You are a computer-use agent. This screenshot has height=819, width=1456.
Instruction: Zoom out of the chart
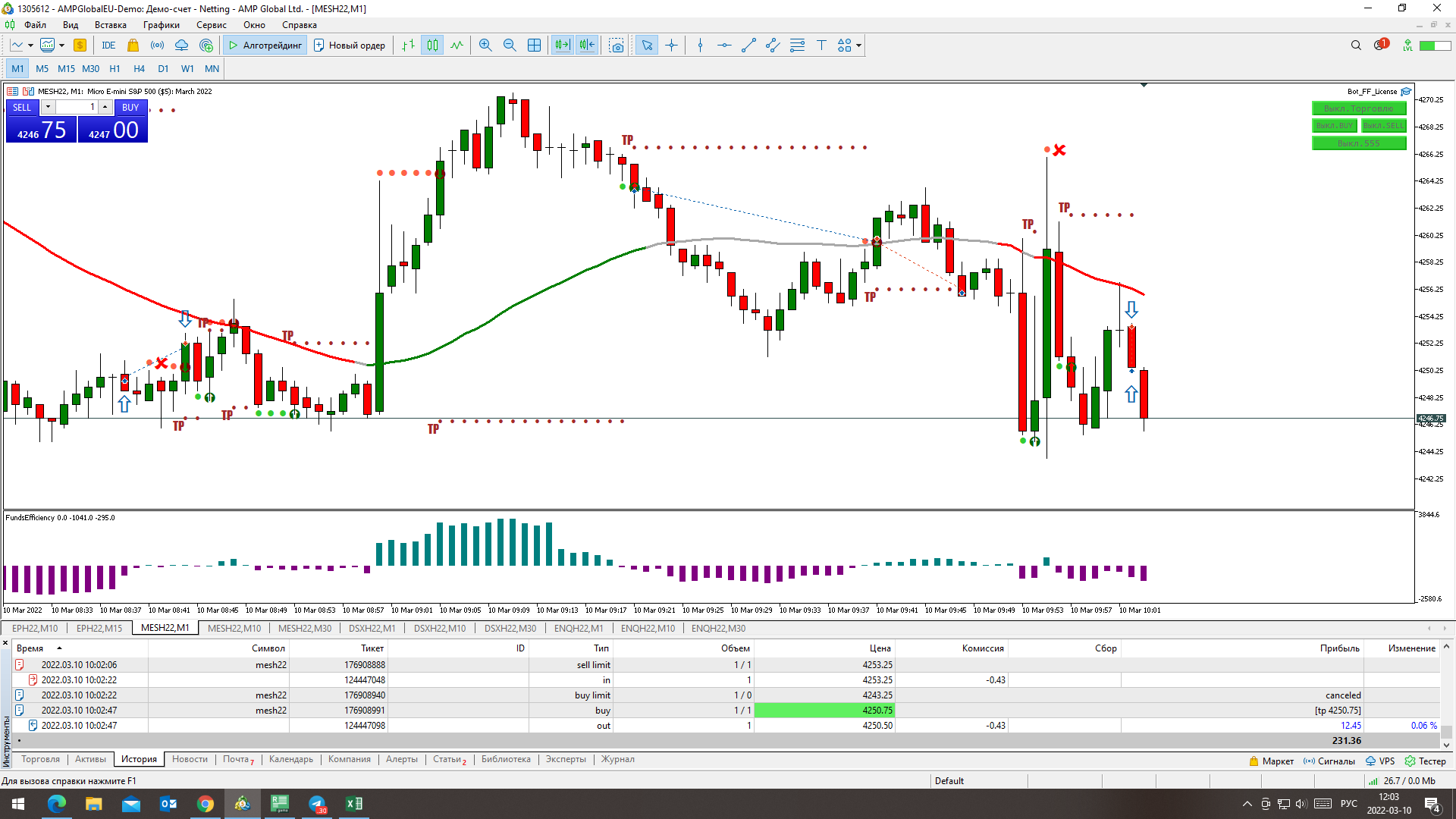point(510,45)
